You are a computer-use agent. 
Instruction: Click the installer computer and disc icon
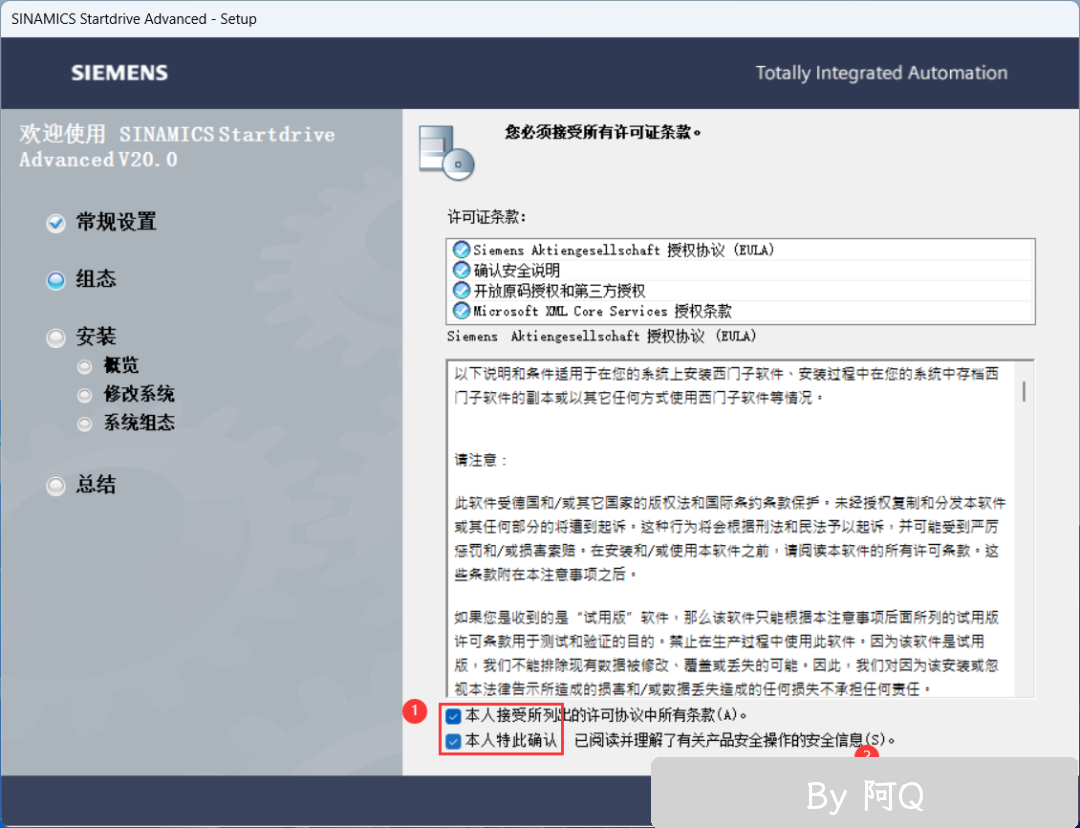tap(446, 153)
